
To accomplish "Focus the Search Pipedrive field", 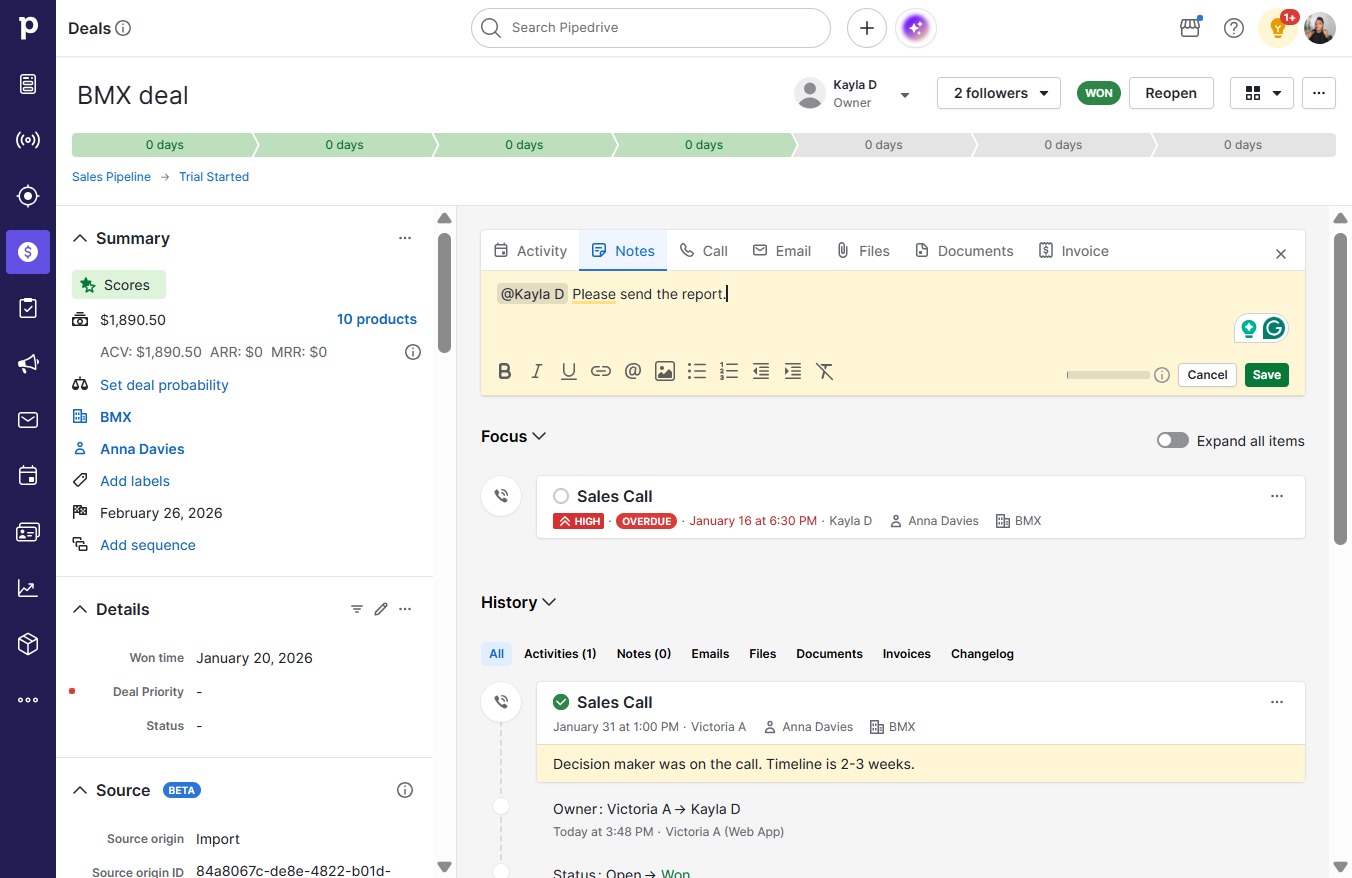I will (651, 28).
